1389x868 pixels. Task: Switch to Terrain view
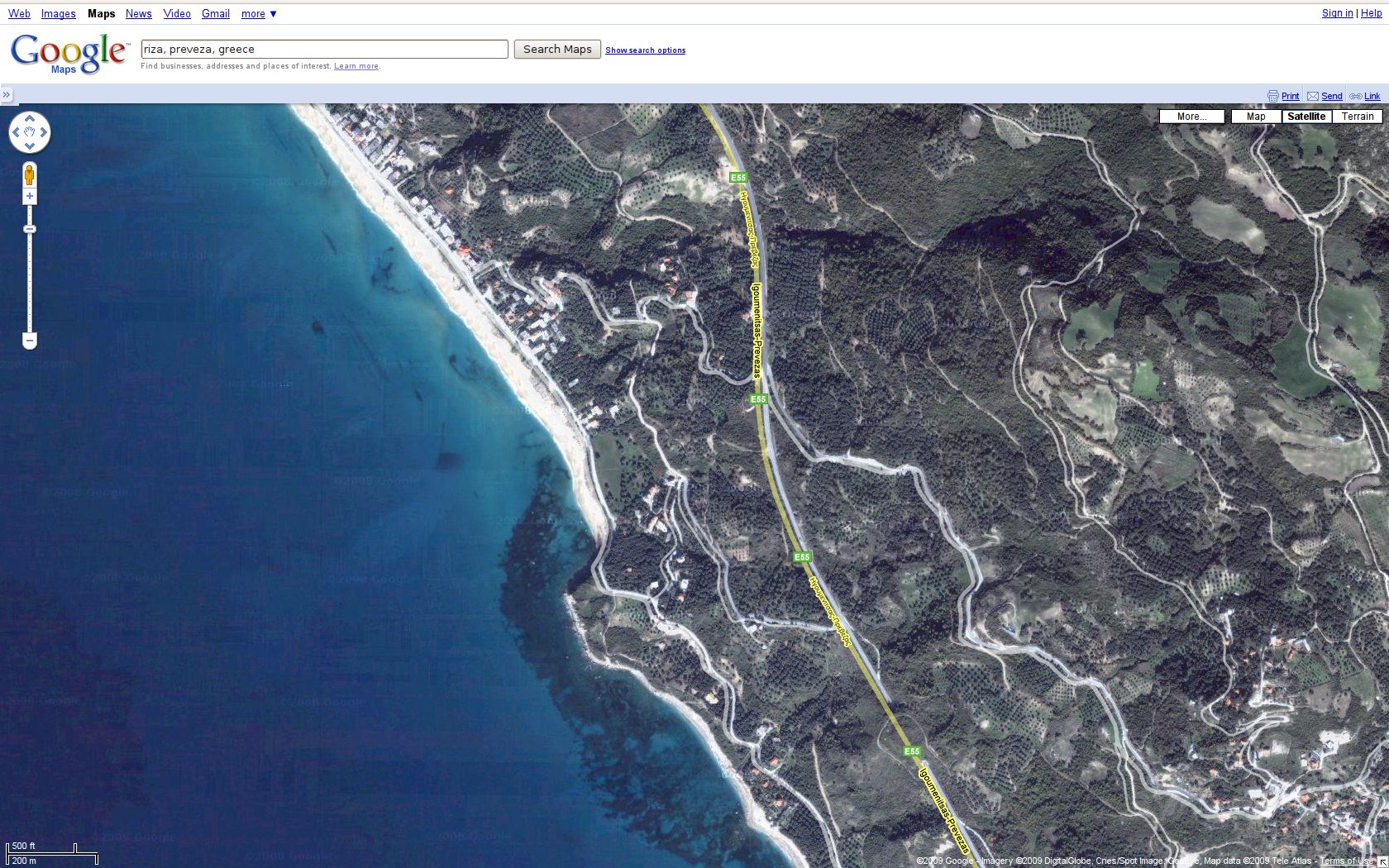click(x=1357, y=117)
